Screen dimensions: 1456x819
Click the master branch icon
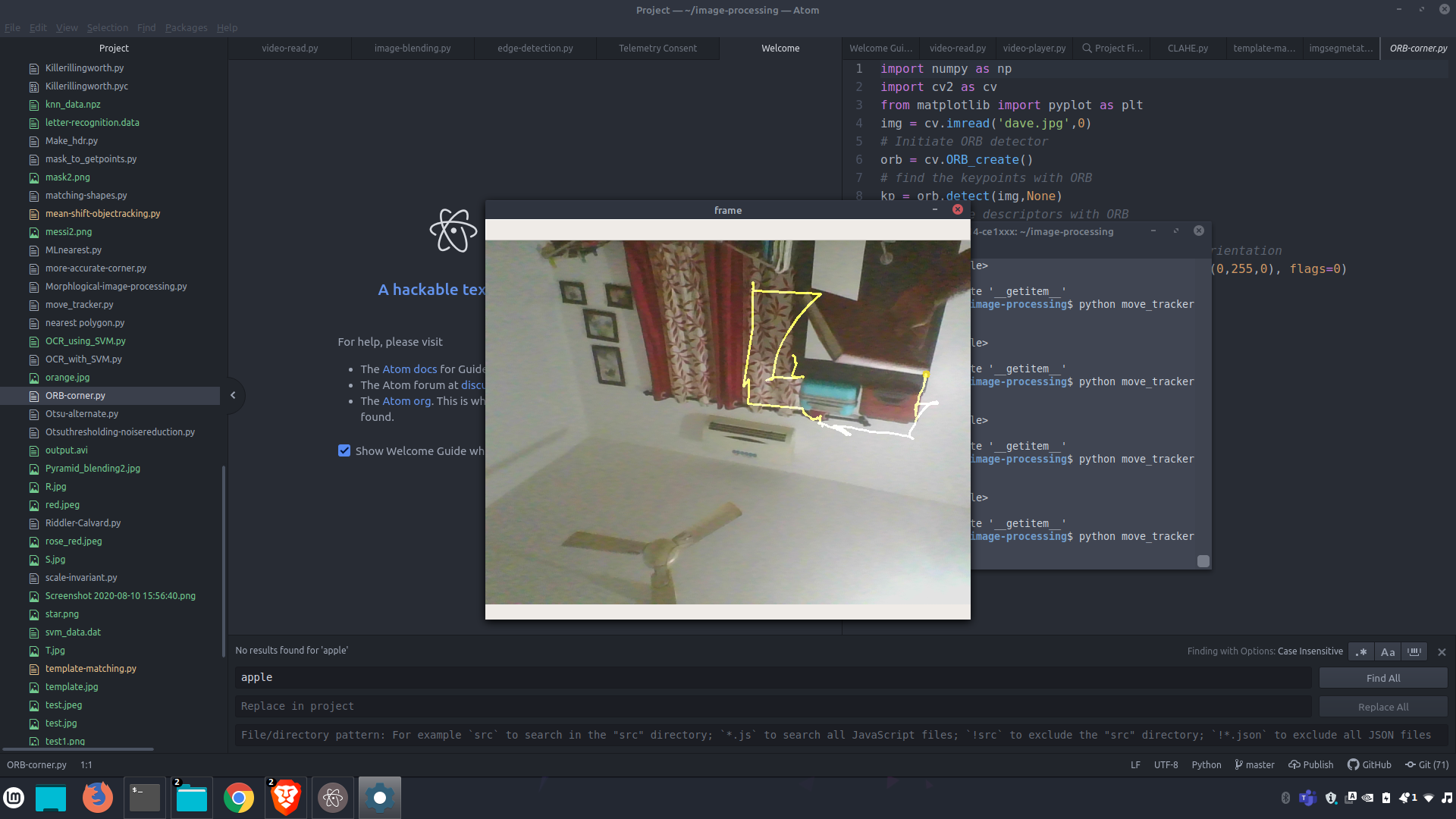pyautogui.click(x=1238, y=765)
